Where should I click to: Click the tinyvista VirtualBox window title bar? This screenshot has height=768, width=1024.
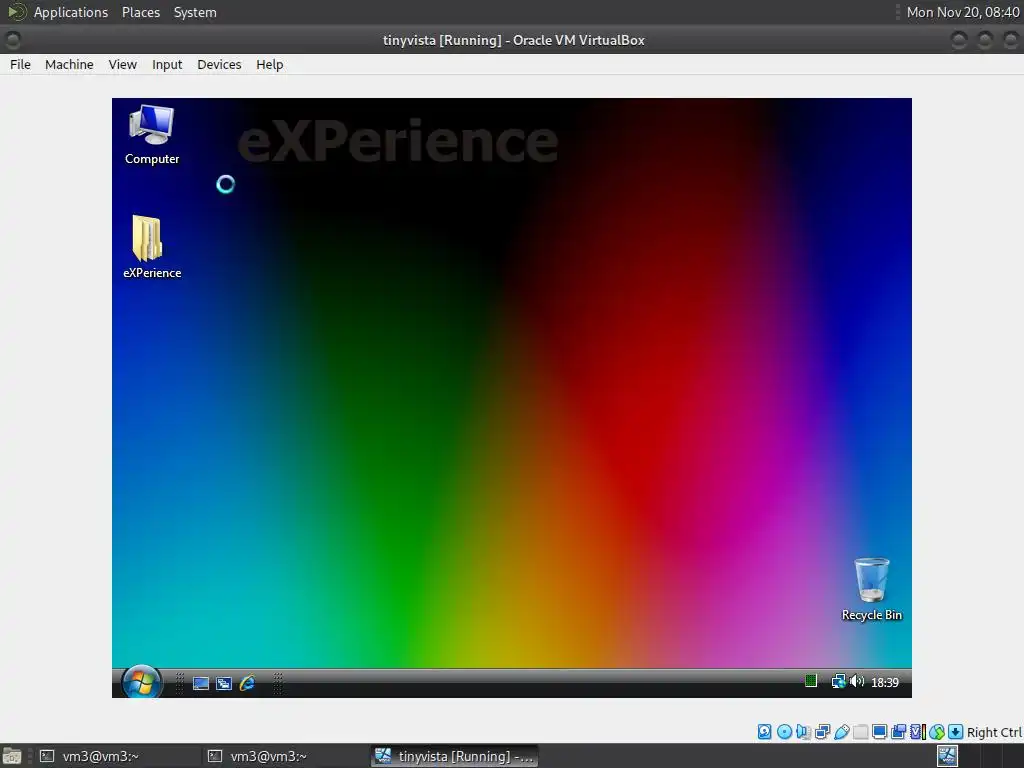click(513, 40)
